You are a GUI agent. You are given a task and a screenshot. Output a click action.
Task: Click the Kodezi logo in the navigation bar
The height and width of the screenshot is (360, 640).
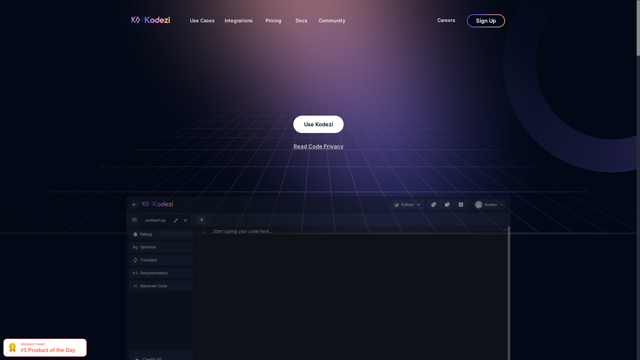(x=151, y=20)
